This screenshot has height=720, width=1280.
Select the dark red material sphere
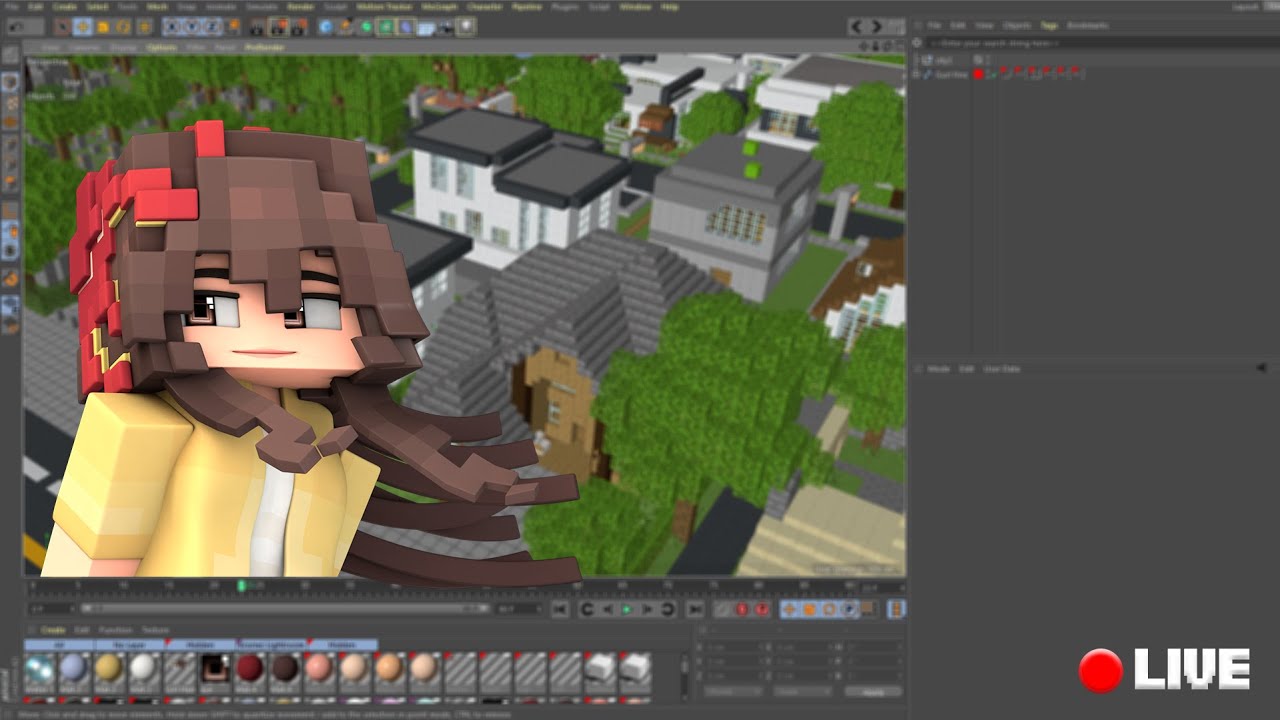point(249,668)
